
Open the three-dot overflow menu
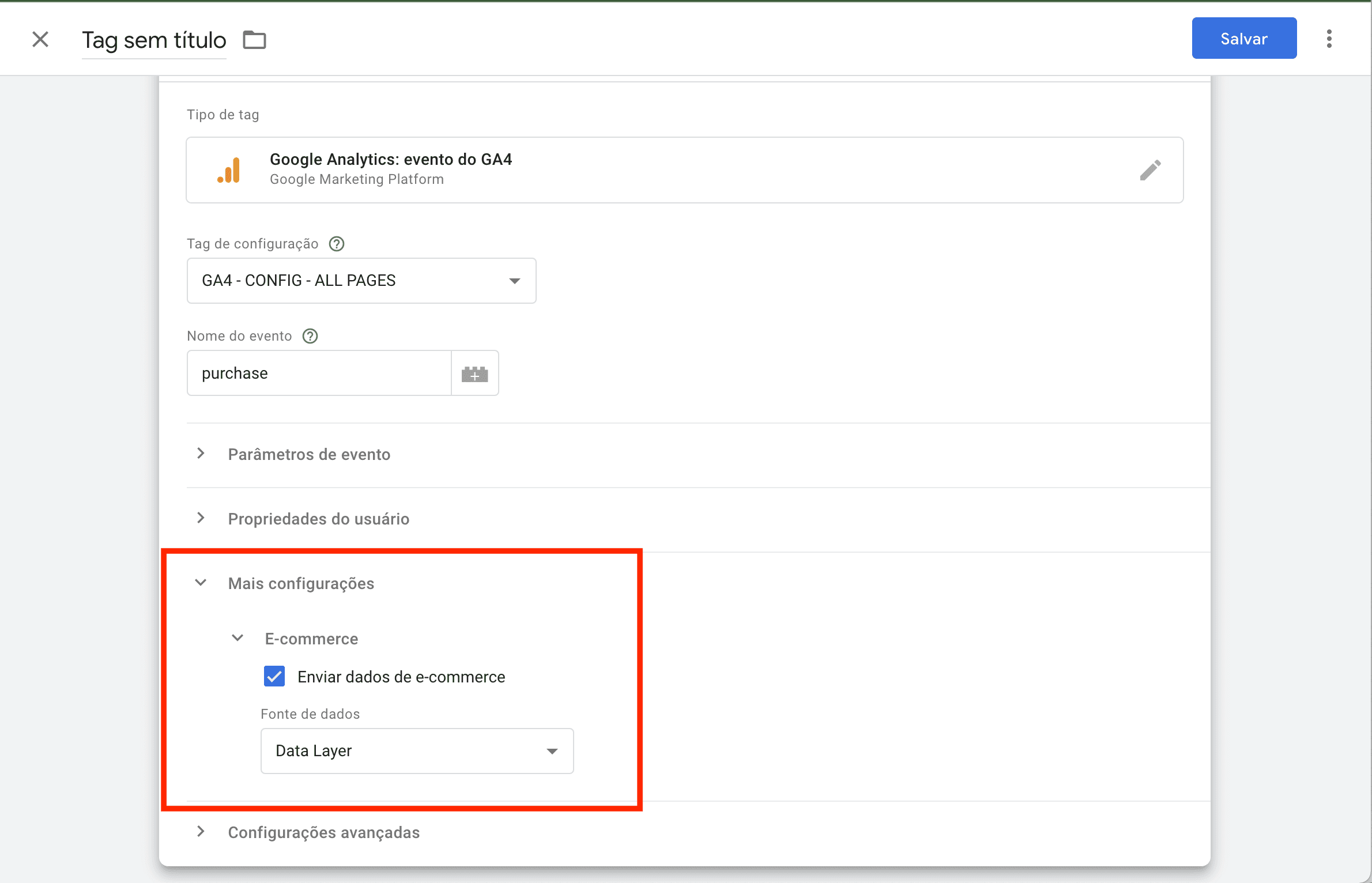(x=1329, y=38)
